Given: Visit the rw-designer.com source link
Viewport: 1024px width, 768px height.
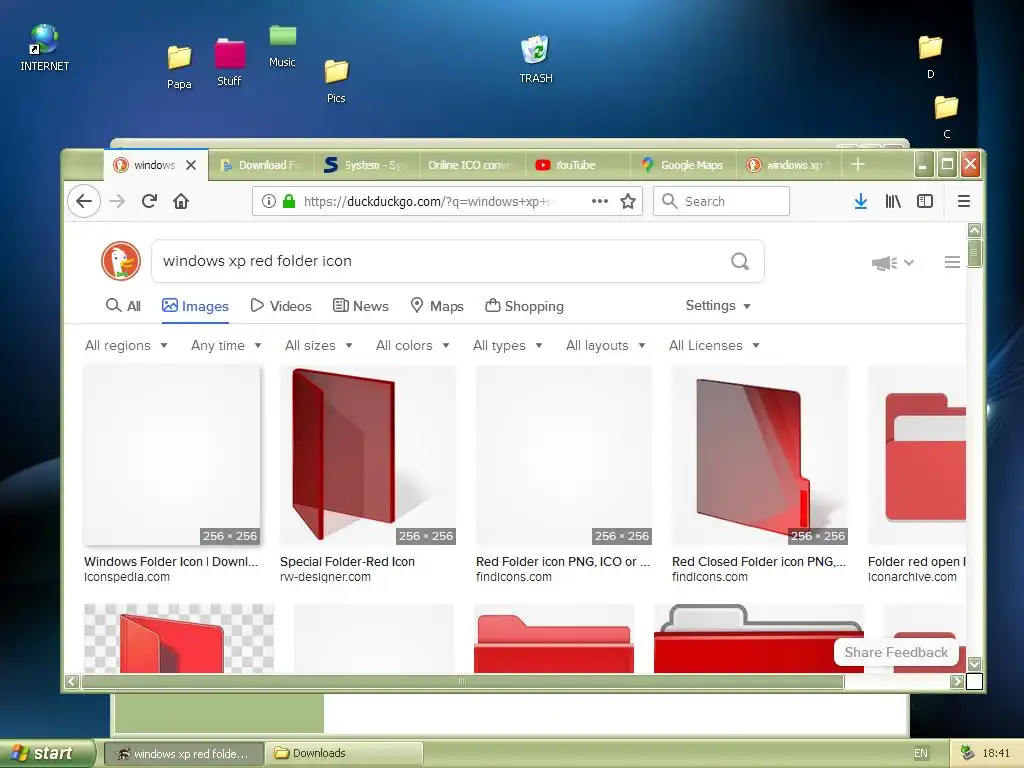Looking at the screenshot, I should (x=325, y=577).
